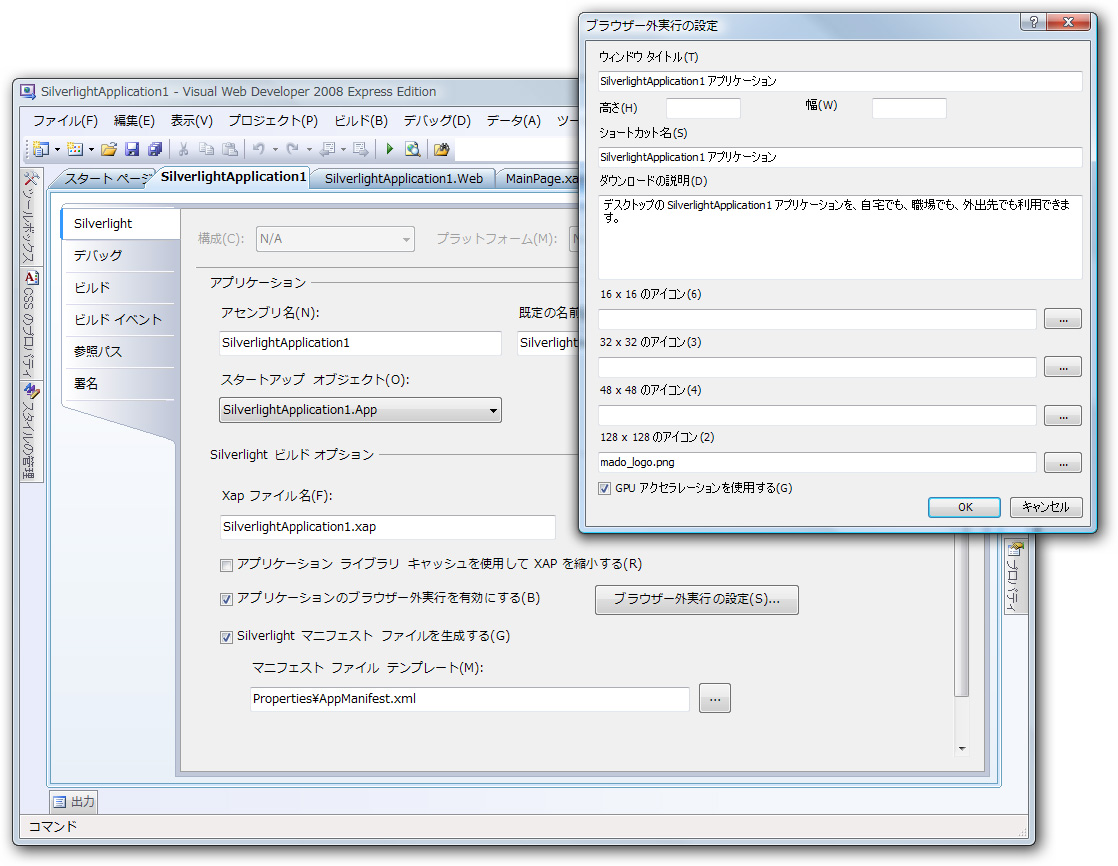Click the Paste toolbar icon
1118x866 pixels.
click(229, 148)
